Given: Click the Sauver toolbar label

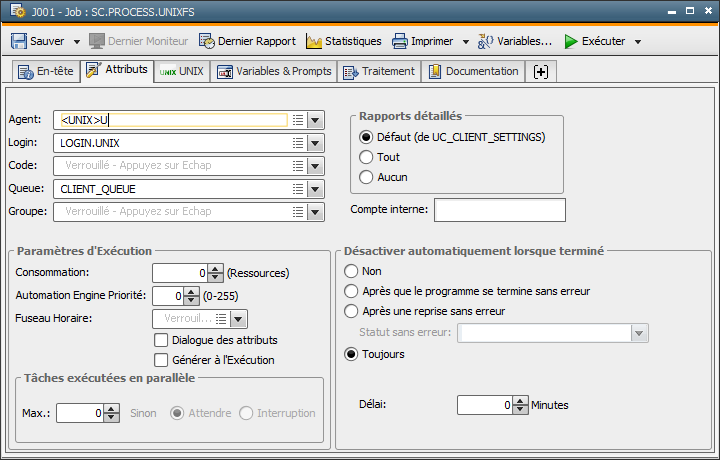Looking at the screenshot, I should (47, 41).
